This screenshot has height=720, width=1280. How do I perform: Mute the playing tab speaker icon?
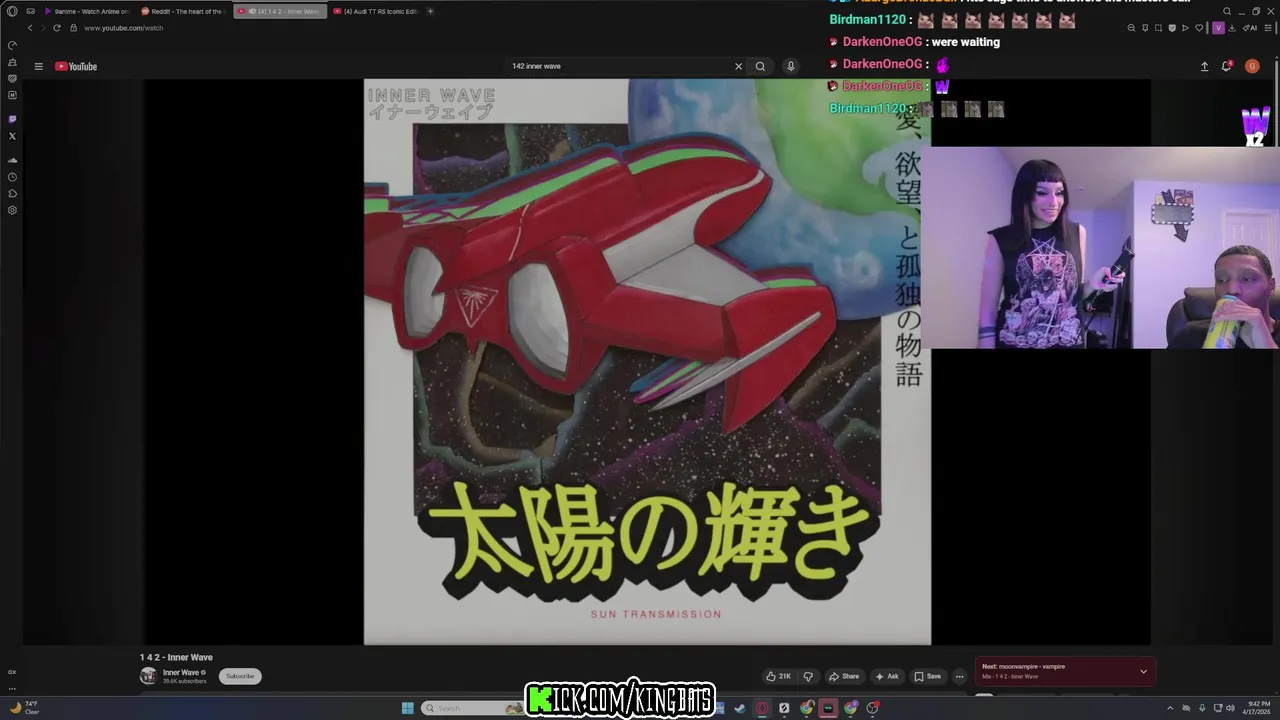(x=251, y=11)
